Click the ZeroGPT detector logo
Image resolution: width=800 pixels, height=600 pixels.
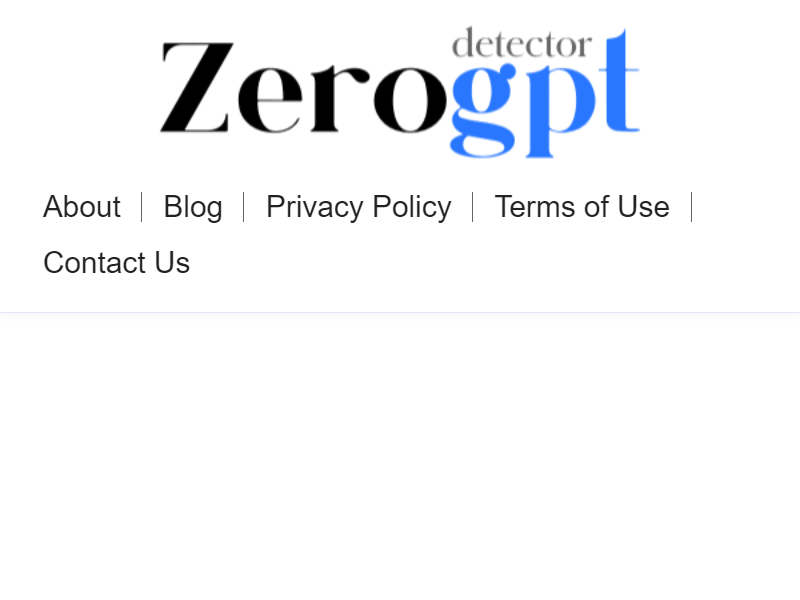click(399, 92)
